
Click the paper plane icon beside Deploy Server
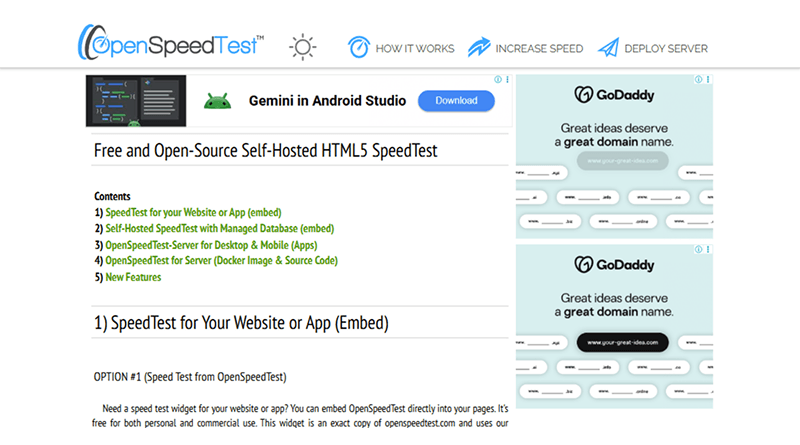(x=609, y=47)
